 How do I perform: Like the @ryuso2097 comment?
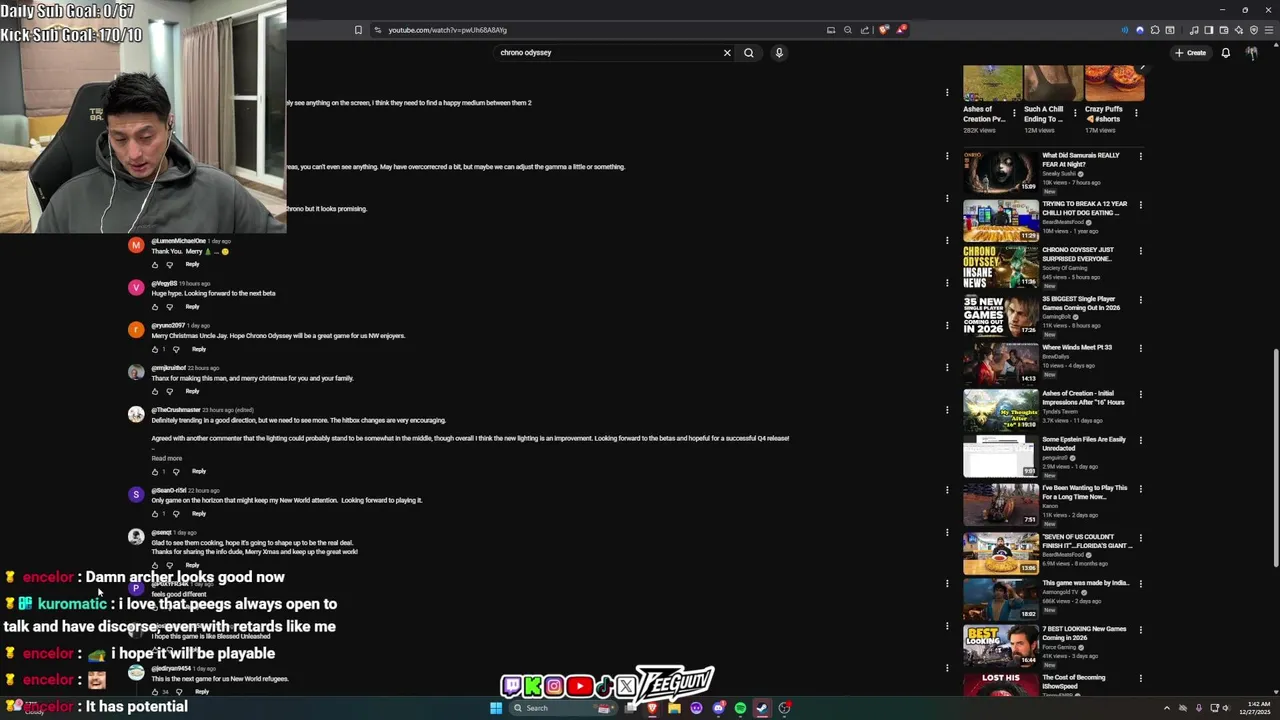click(155, 350)
